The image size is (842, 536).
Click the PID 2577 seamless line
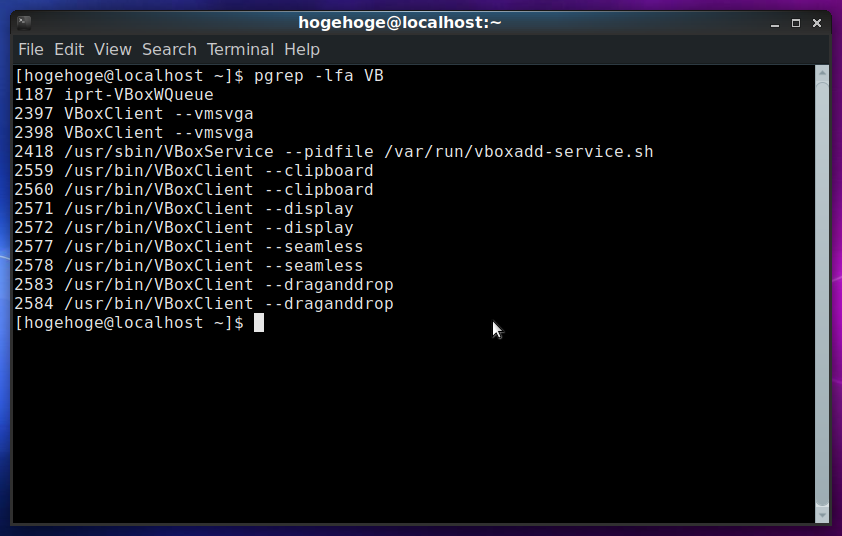(188, 247)
